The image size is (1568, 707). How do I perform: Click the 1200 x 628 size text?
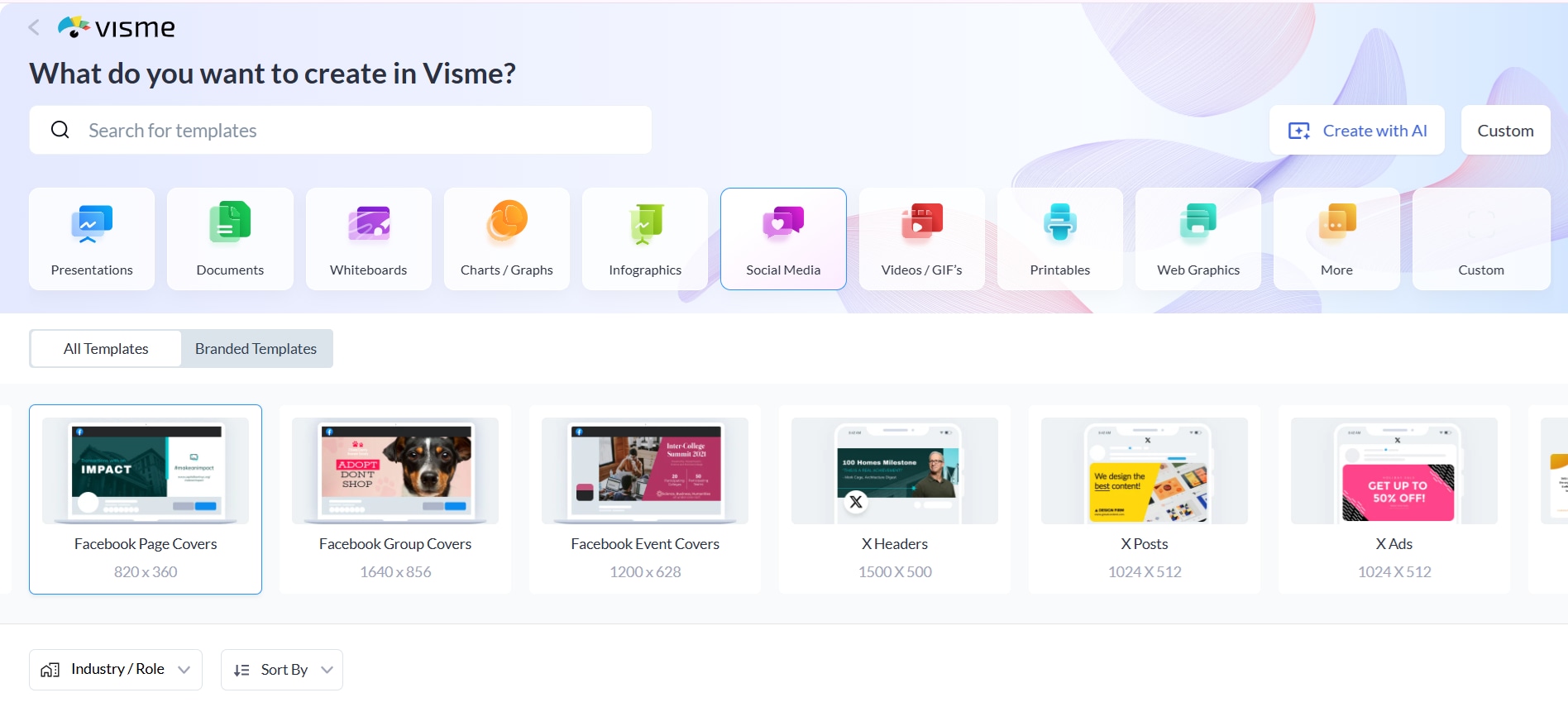(x=645, y=572)
